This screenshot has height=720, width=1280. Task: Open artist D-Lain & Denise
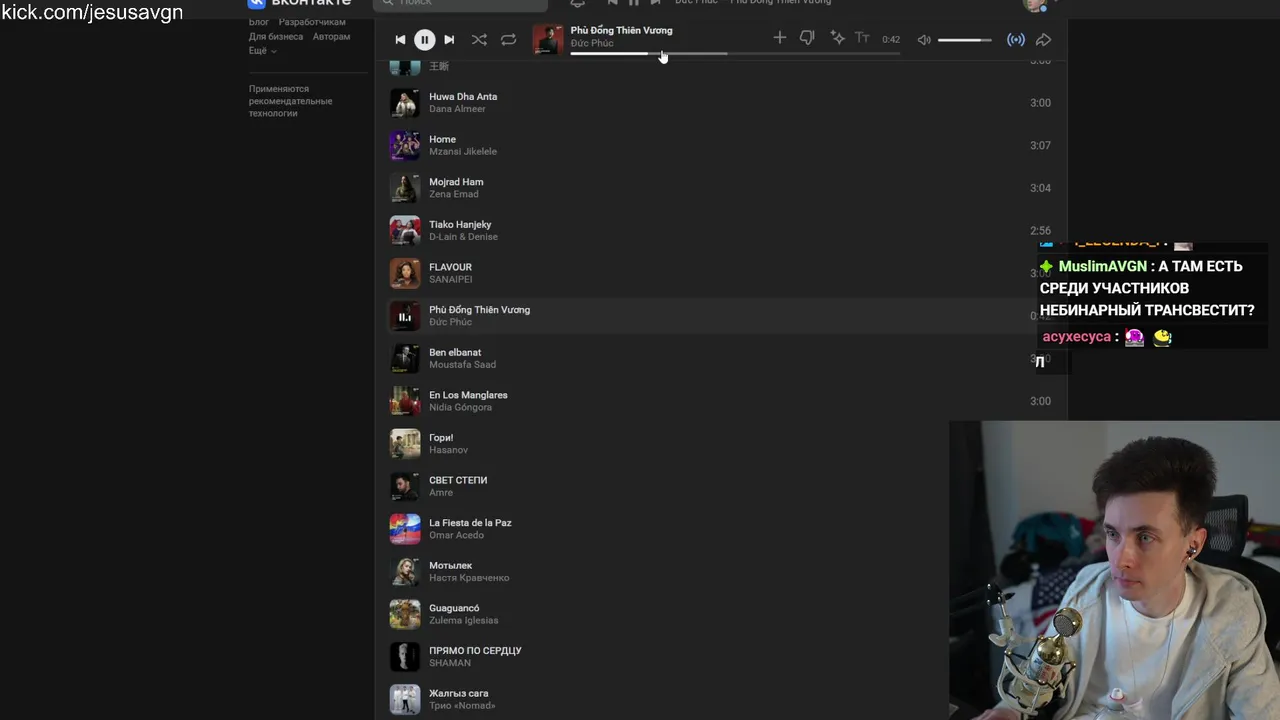click(463, 237)
